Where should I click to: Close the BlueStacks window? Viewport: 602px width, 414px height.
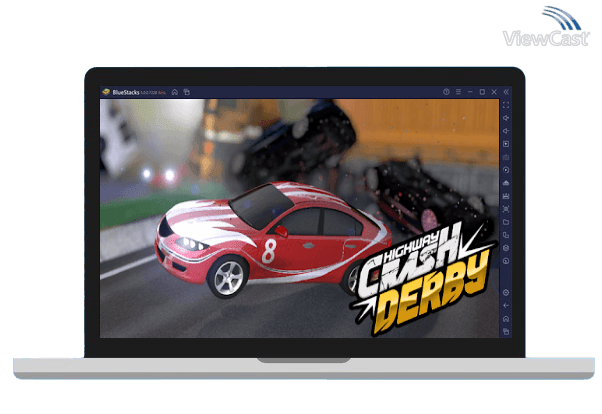pos(494,92)
